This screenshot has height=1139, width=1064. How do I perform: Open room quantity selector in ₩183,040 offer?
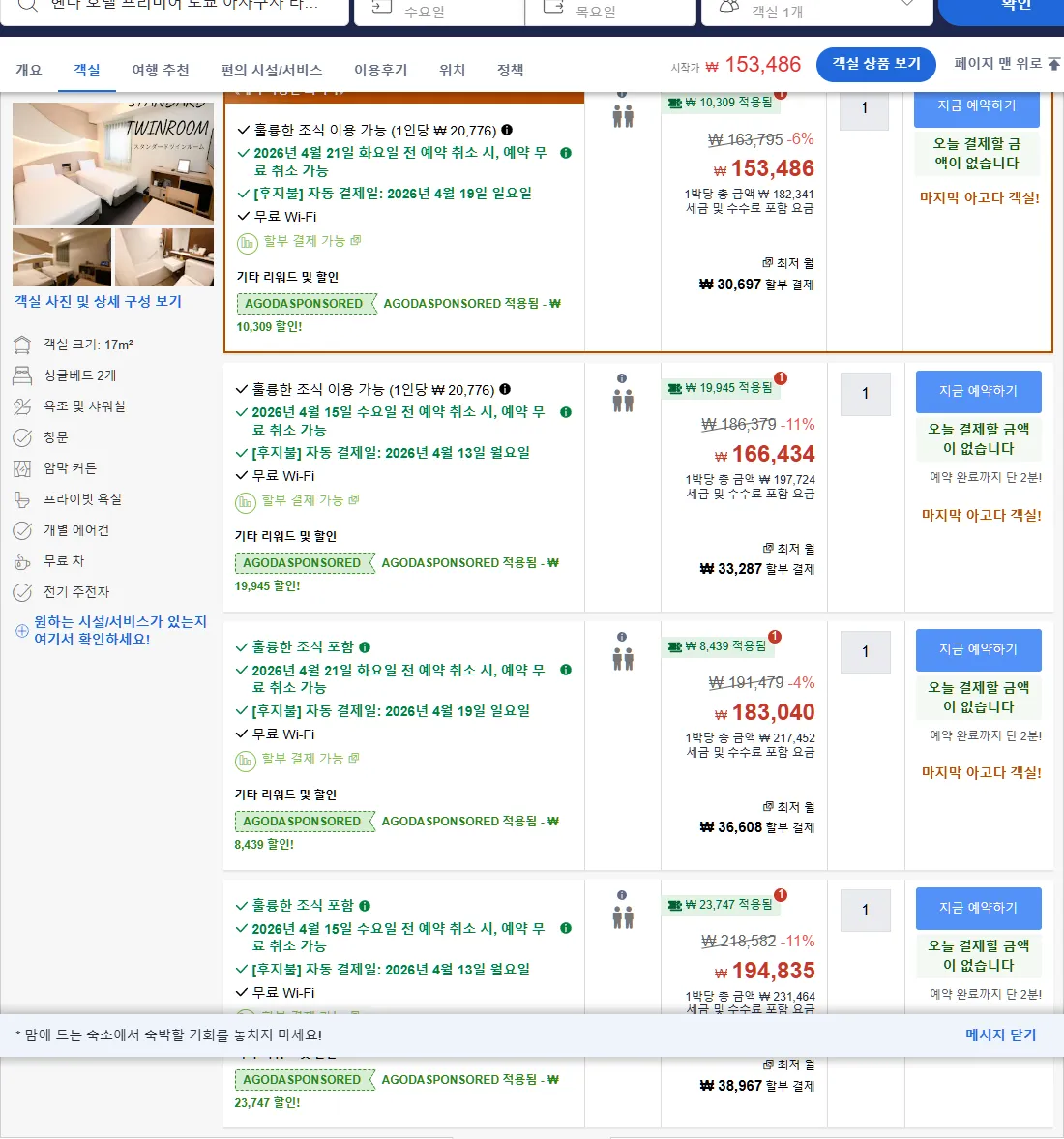[x=865, y=651]
